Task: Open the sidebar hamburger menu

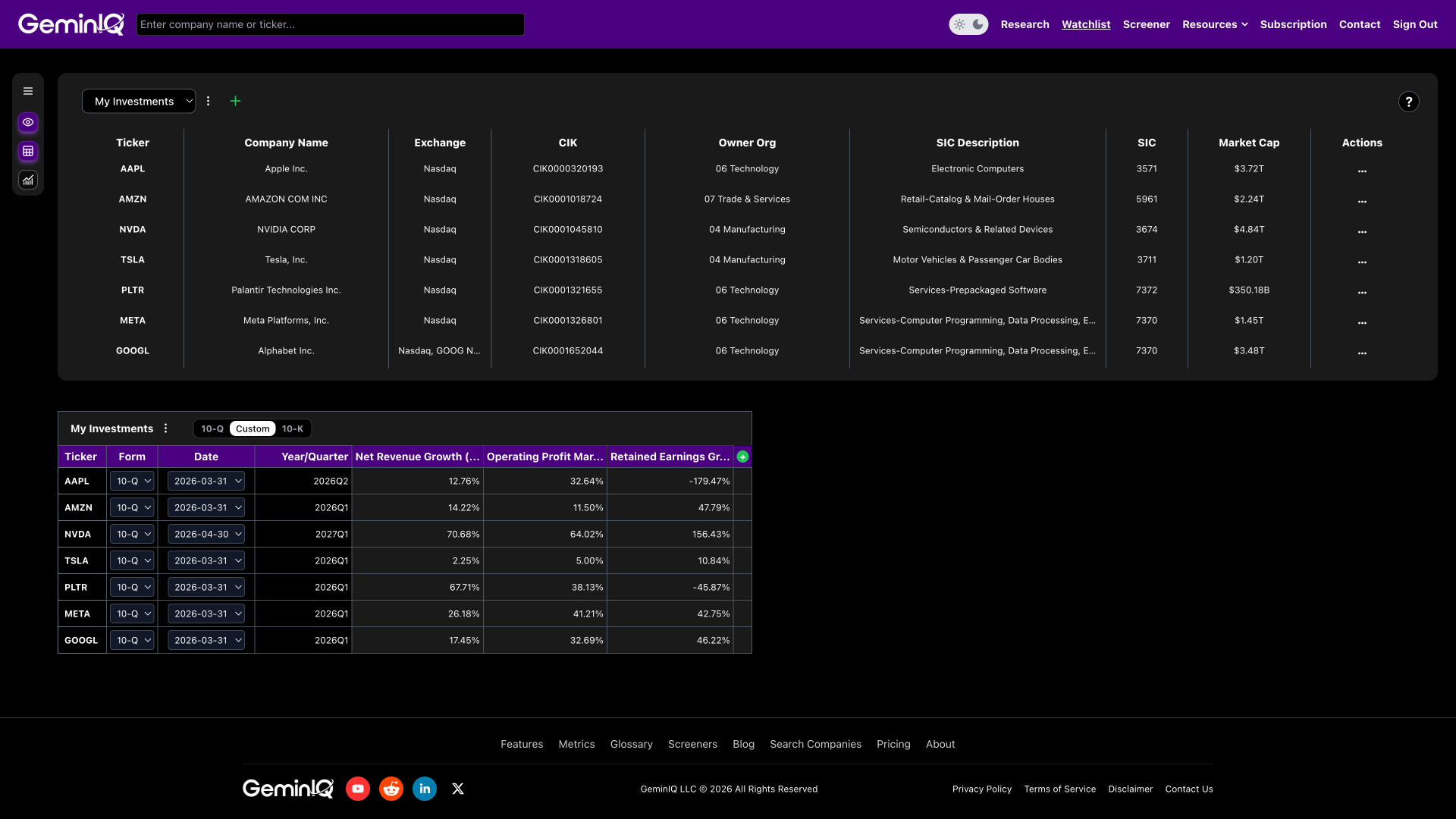Action: (x=28, y=91)
